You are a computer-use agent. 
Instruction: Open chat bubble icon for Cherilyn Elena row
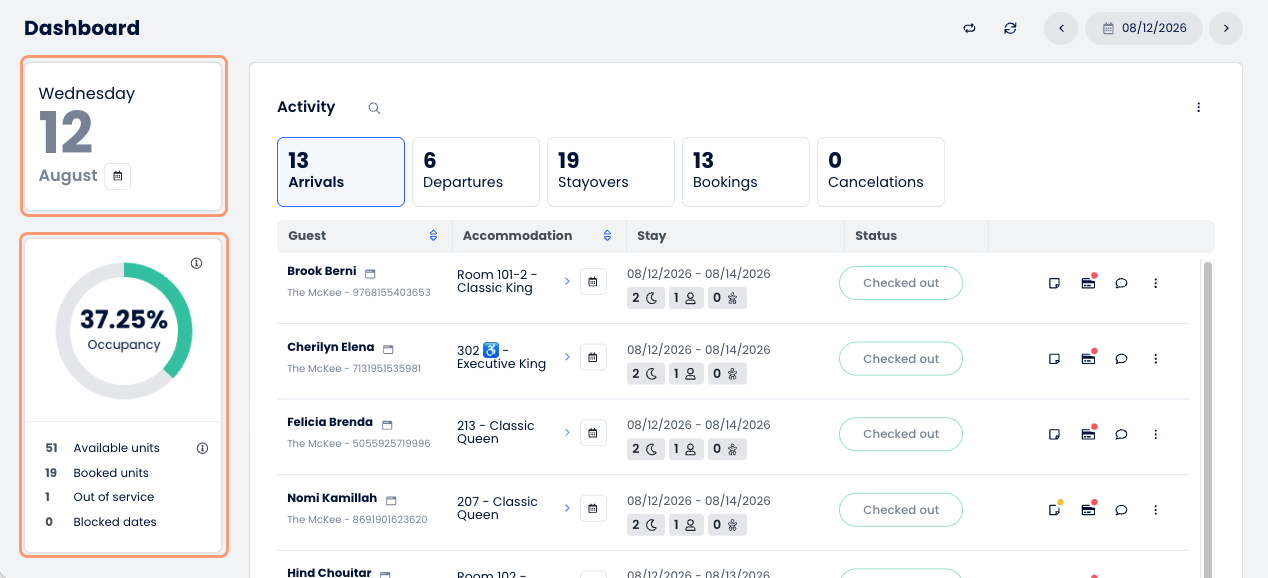point(1121,359)
